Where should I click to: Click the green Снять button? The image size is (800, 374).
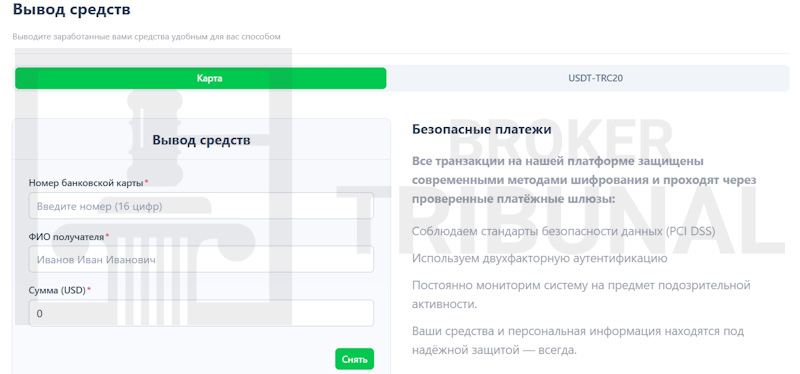[354, 359]
